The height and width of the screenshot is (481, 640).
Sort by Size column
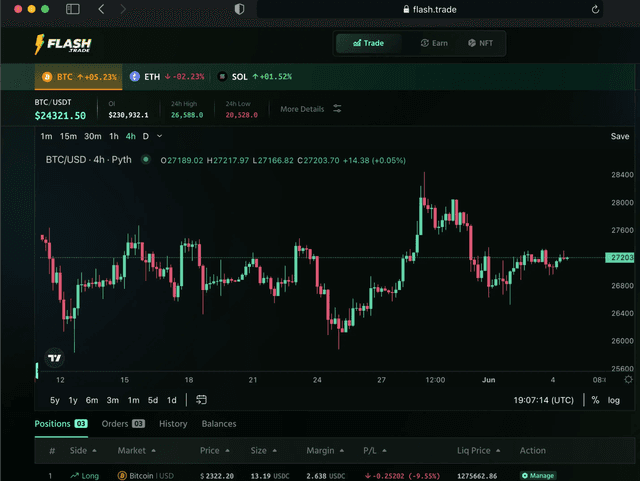(264, 450)
